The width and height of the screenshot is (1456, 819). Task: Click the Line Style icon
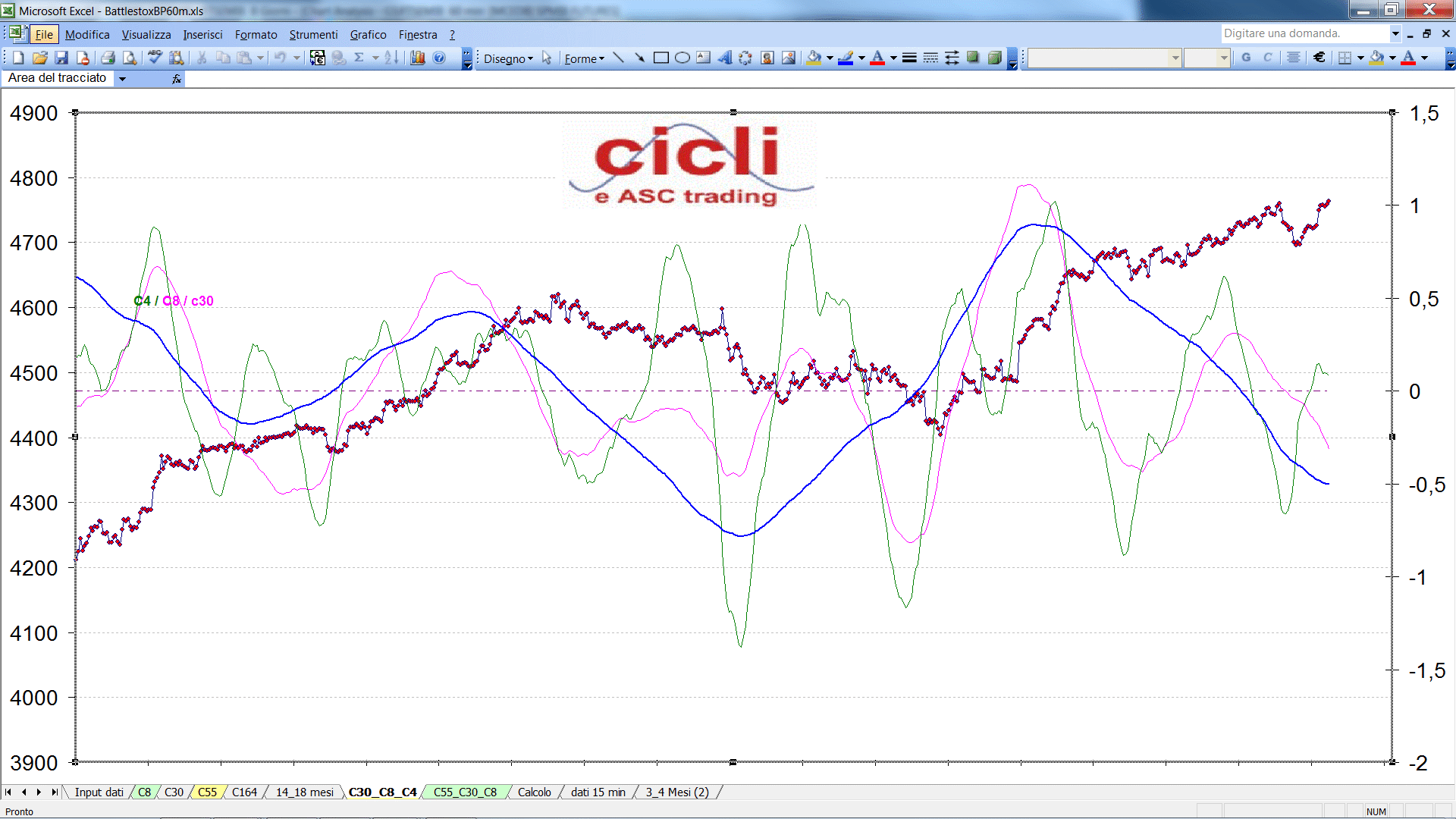(x=909, y=58)
